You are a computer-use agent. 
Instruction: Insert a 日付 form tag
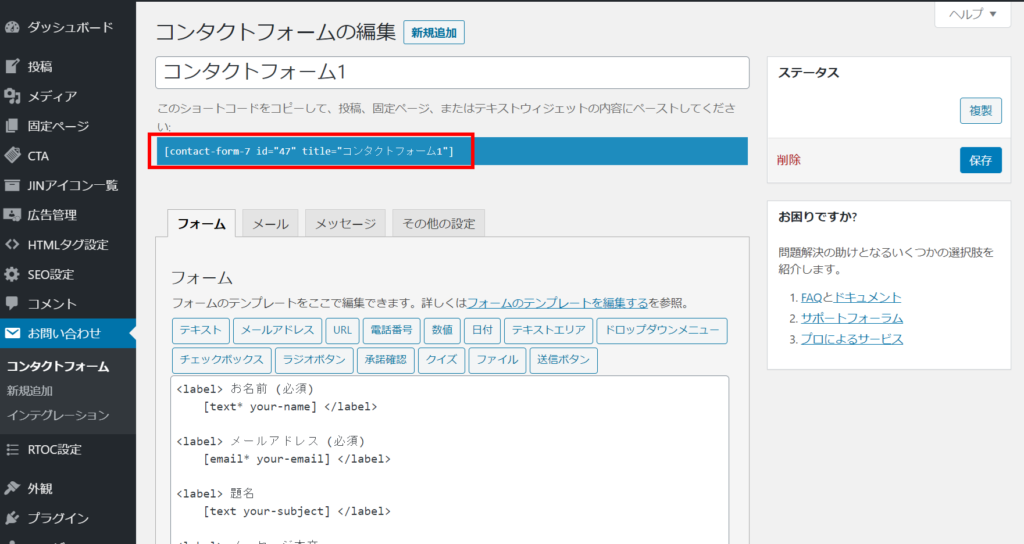pos(483,330)
